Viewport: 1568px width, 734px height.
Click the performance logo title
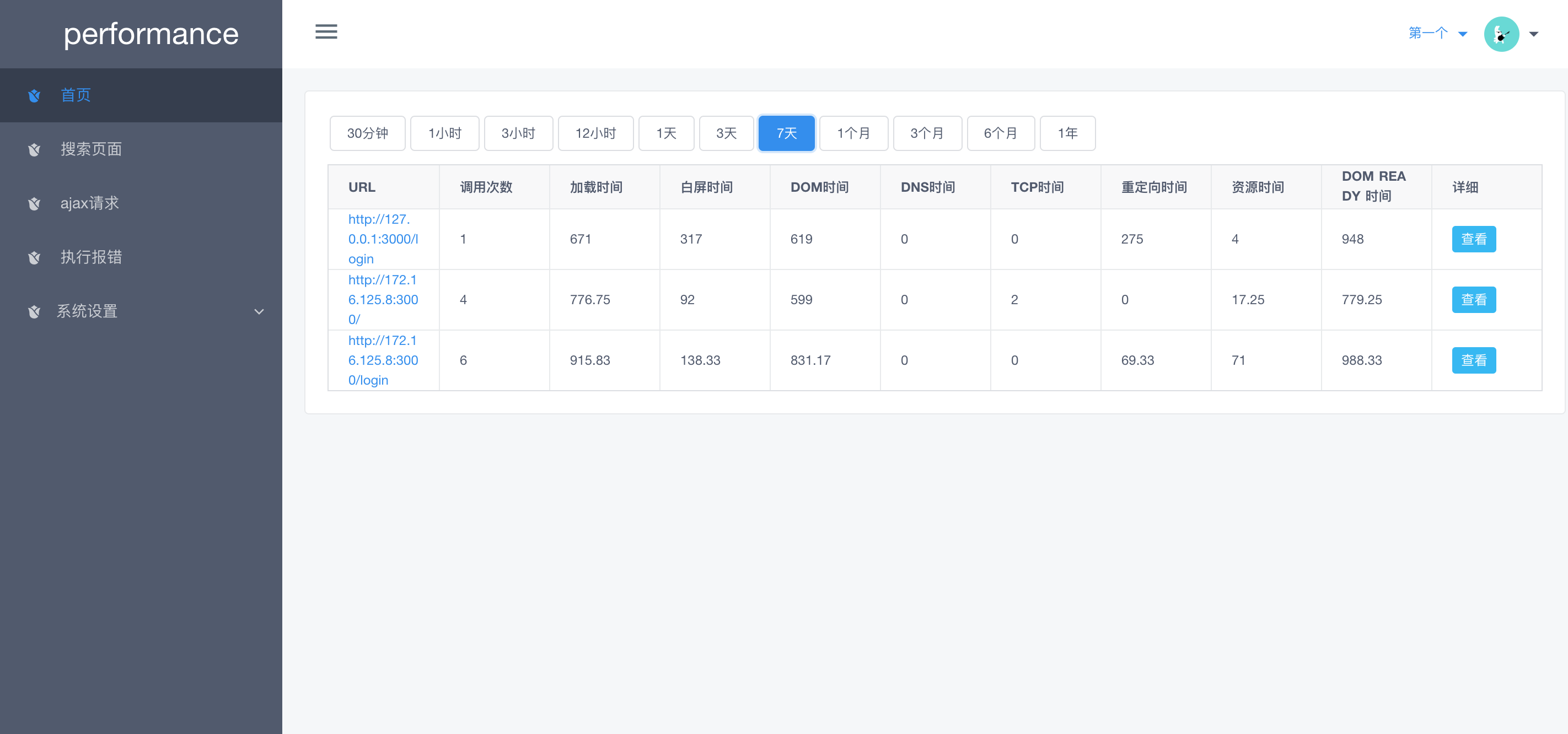tap(151, 34)
